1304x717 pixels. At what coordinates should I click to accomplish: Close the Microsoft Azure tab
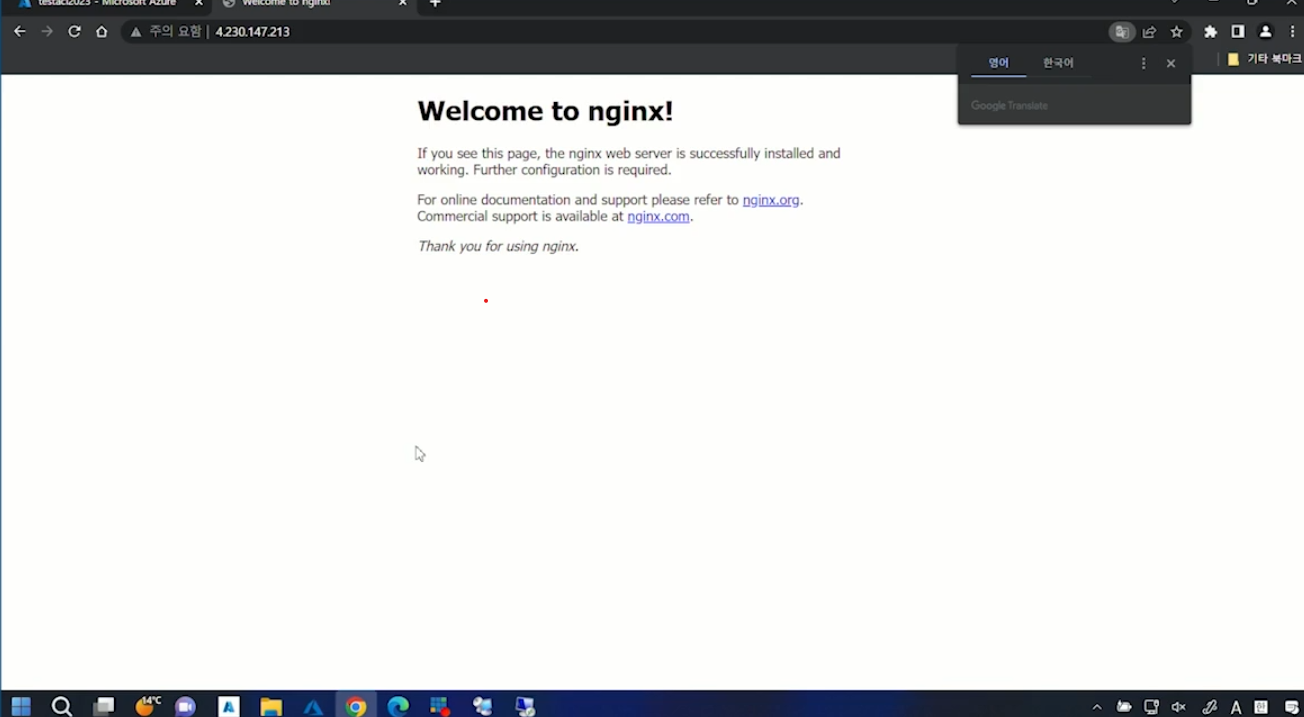(x=198, y=4)
